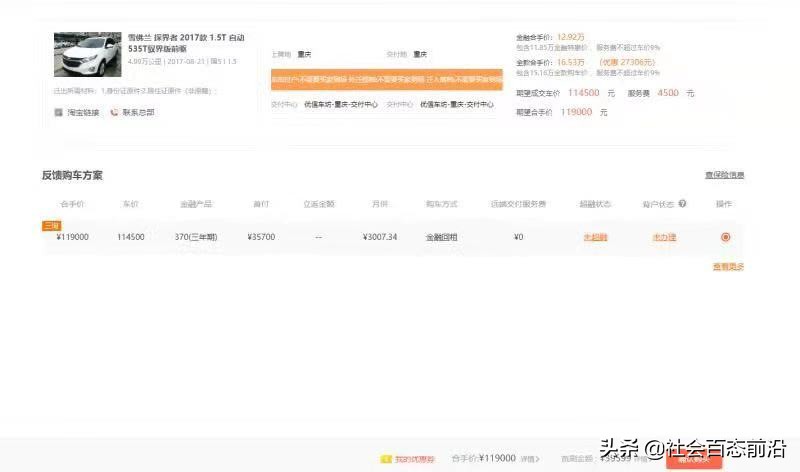Click the 期望成交价 value 114500
800x472 pixels.
(x=584, y=93)
